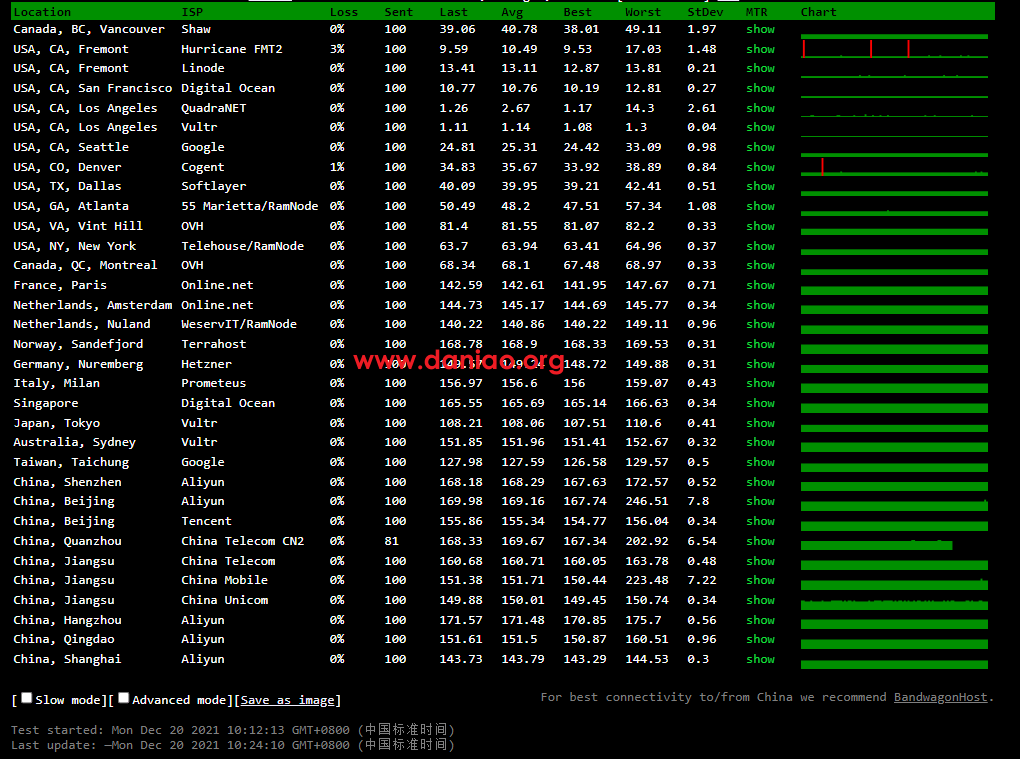Show MTR for New York Telehouse/RamNode
This screenshot has width=1020, height=759.
760,246
